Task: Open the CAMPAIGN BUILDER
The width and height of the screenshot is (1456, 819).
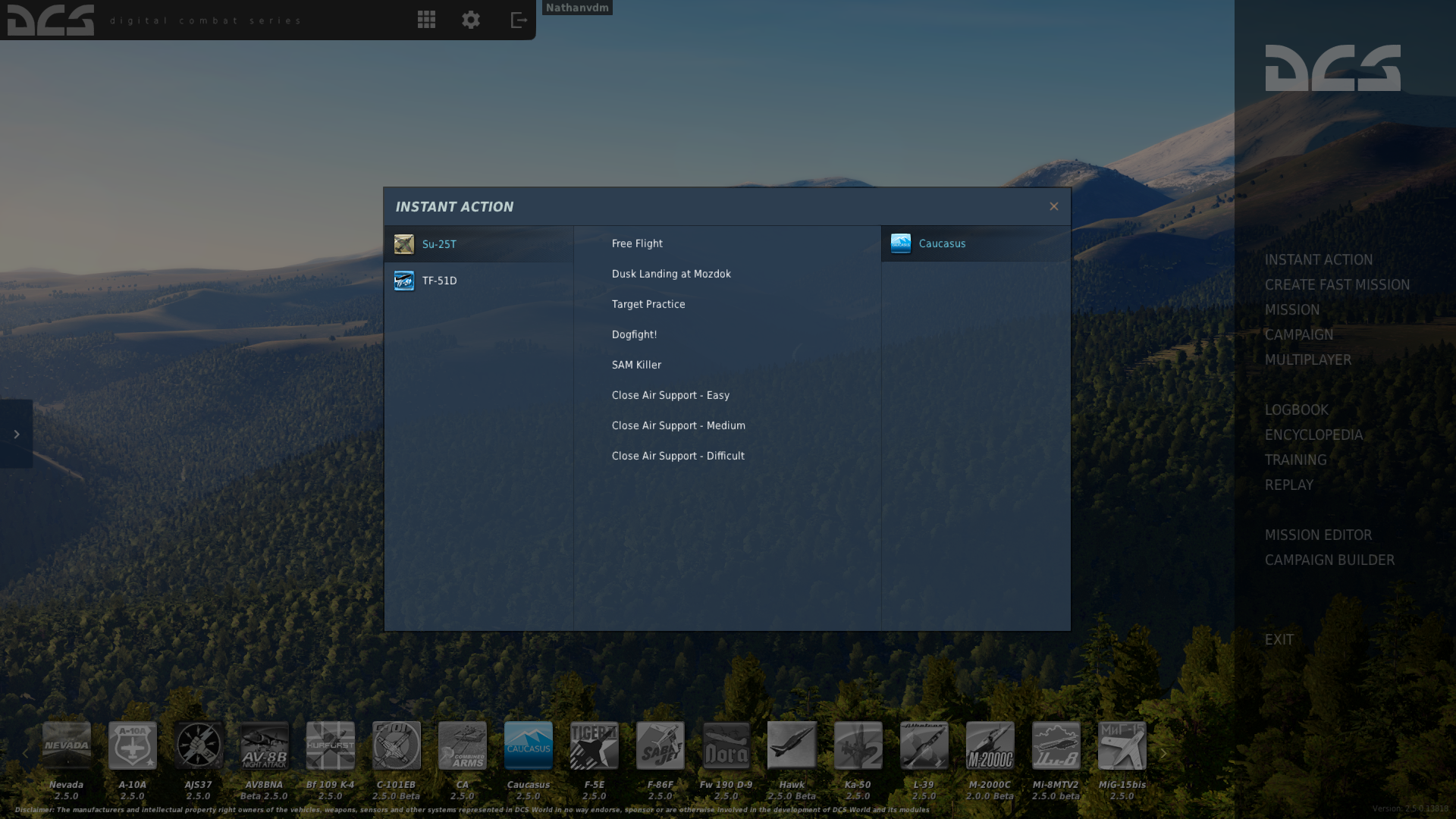Action: click(x=1329, y=560)
